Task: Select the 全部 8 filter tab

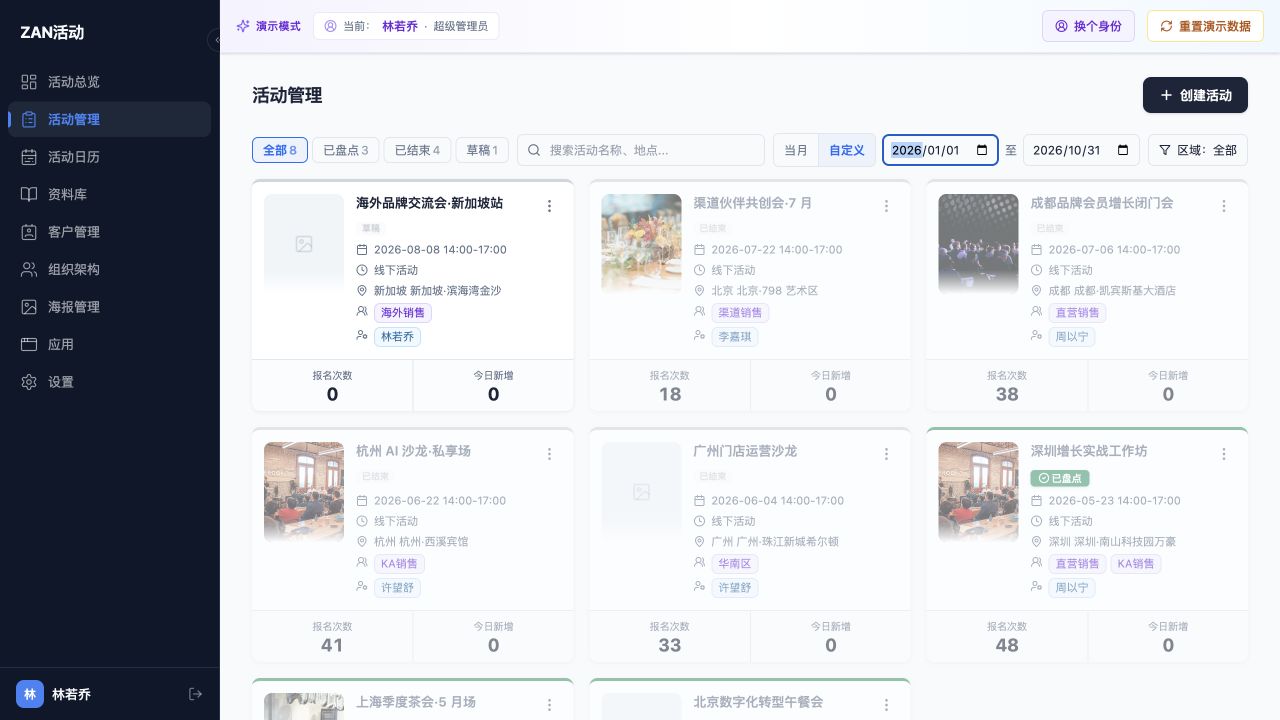Action: pos(280,150)
